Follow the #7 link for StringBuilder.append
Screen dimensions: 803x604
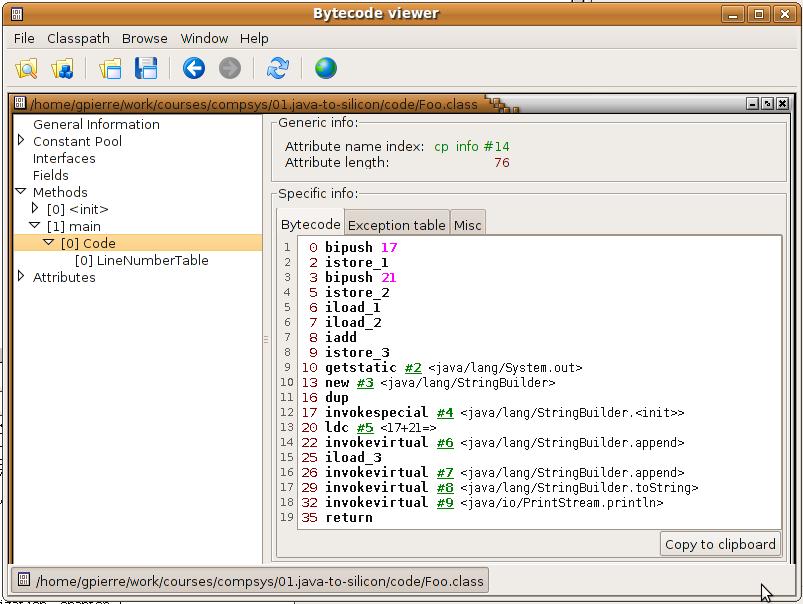pos(445,473)
